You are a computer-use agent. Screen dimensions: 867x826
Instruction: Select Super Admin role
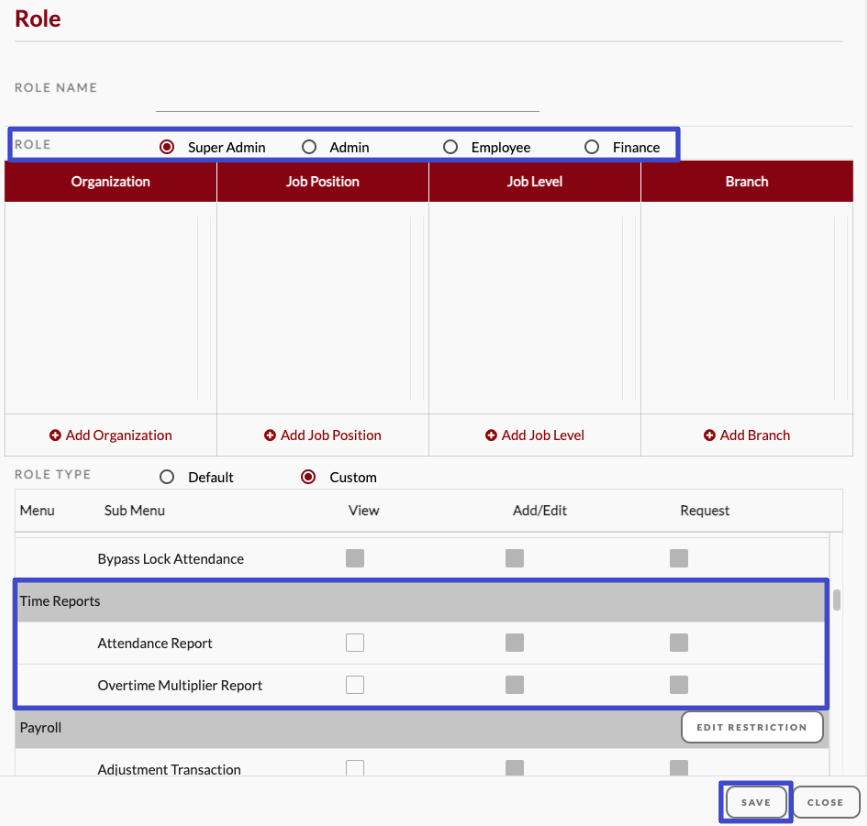[167, 147]
